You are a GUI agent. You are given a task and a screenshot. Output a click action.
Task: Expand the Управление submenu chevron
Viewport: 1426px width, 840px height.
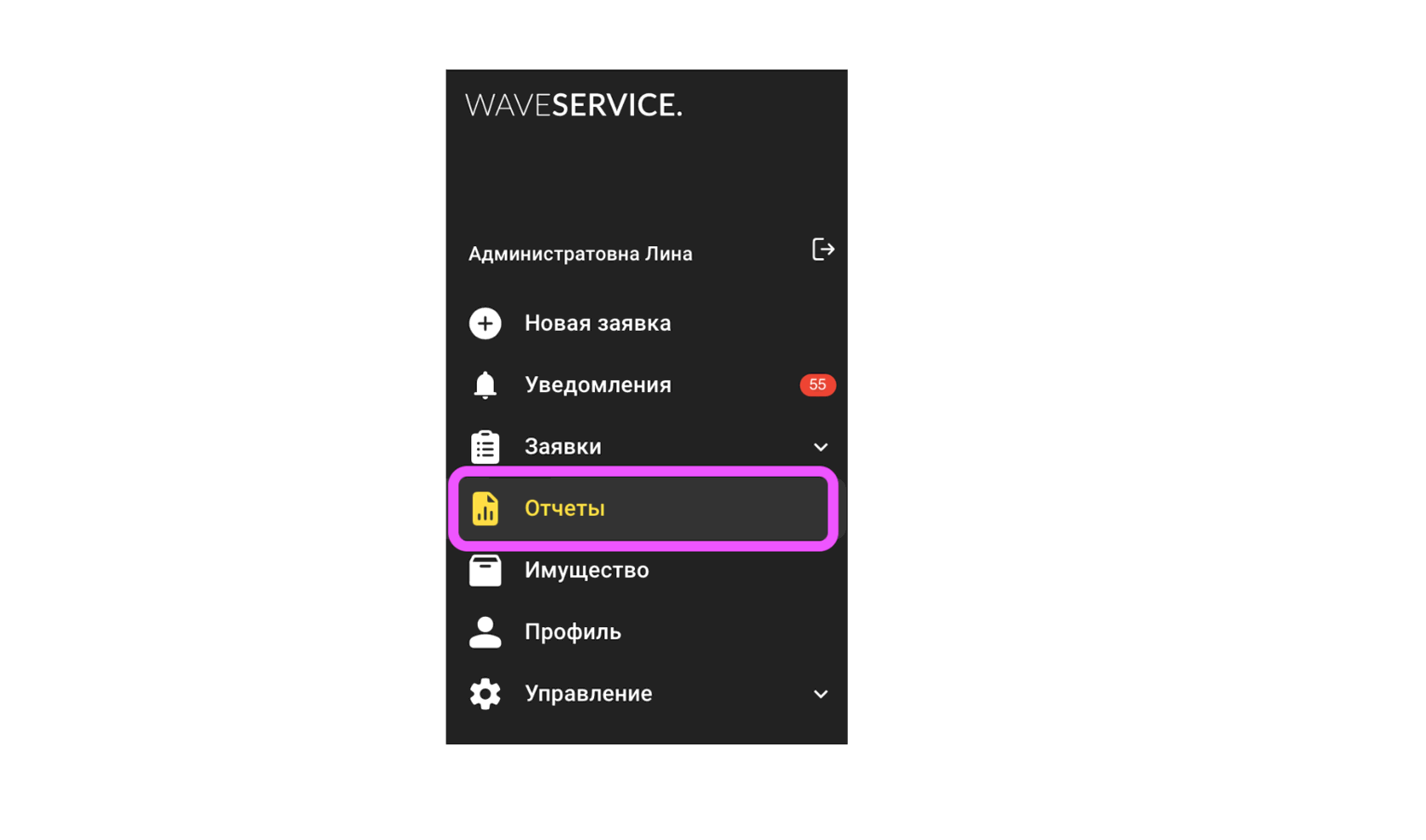pos(820,694)
